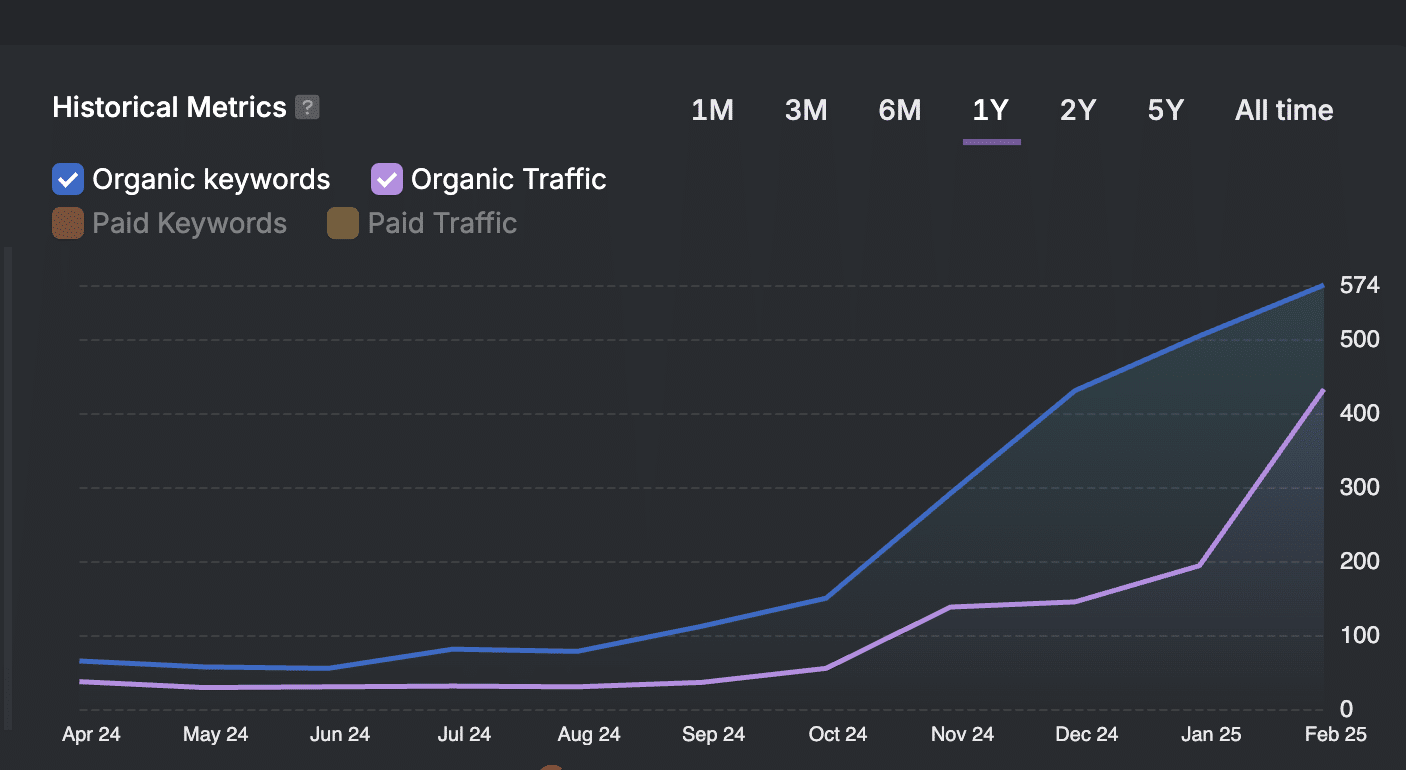Screen dimensions: 1406x770
Task: Show All time metrics
Action: coord(1284,110)
